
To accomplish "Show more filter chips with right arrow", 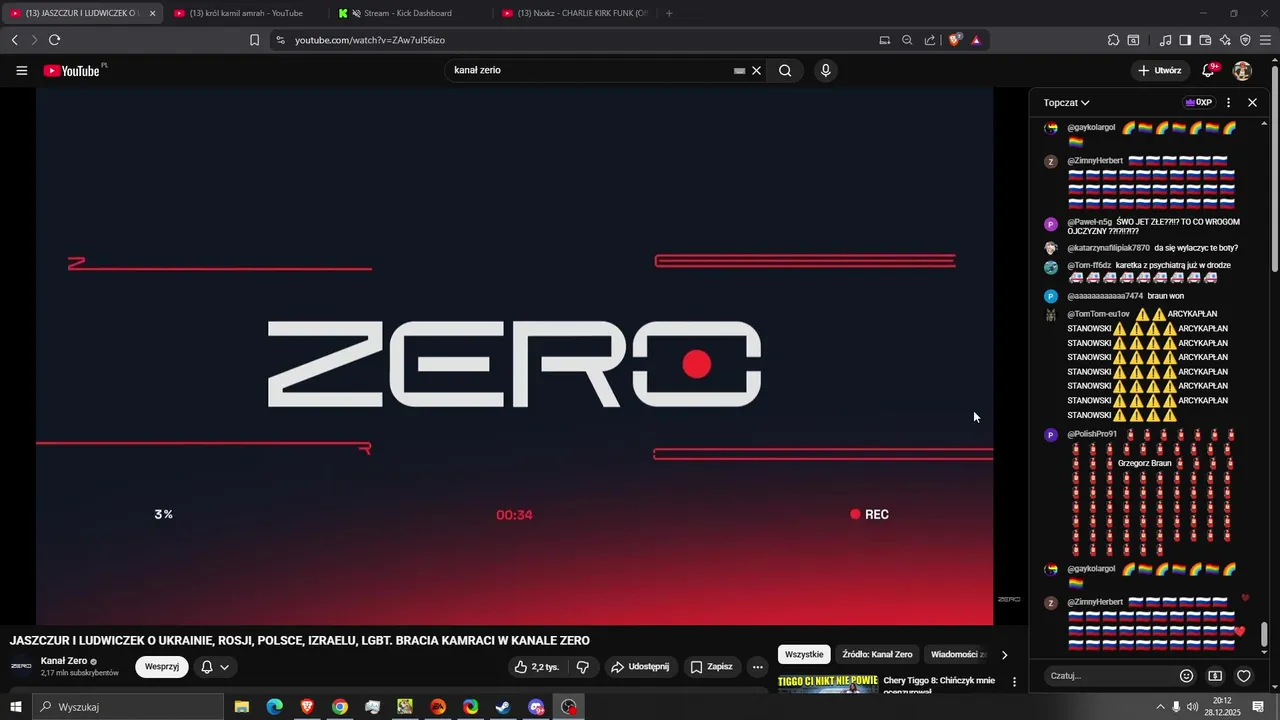I will (1005, 654).
